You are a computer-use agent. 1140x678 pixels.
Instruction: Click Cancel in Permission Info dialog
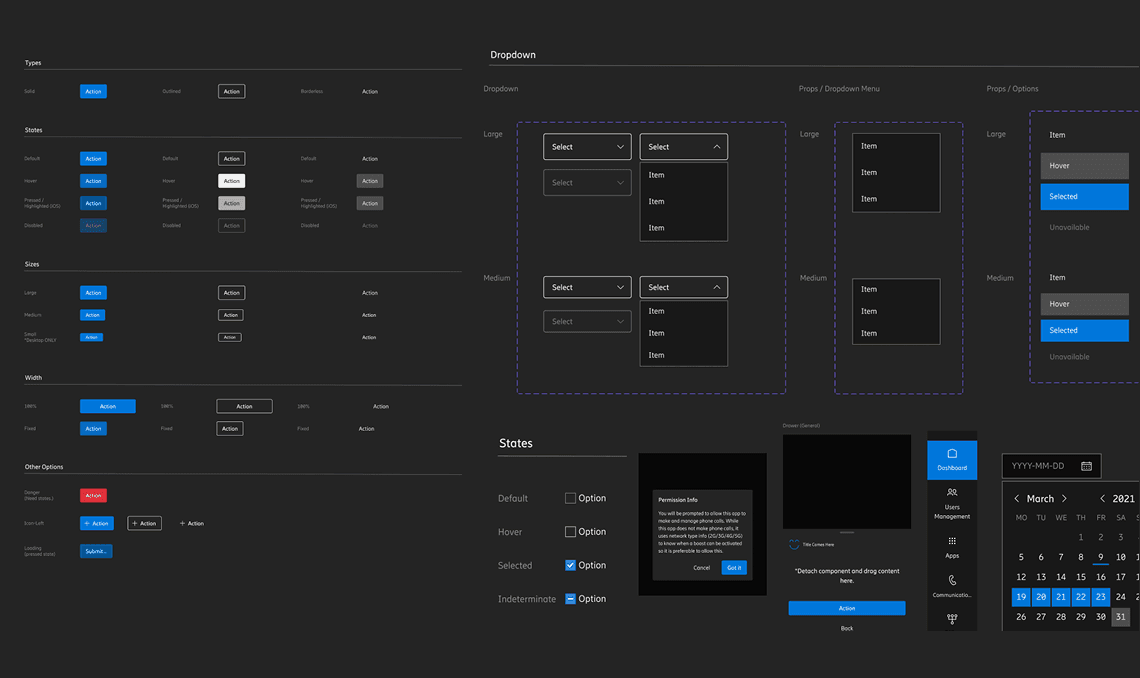702,568
